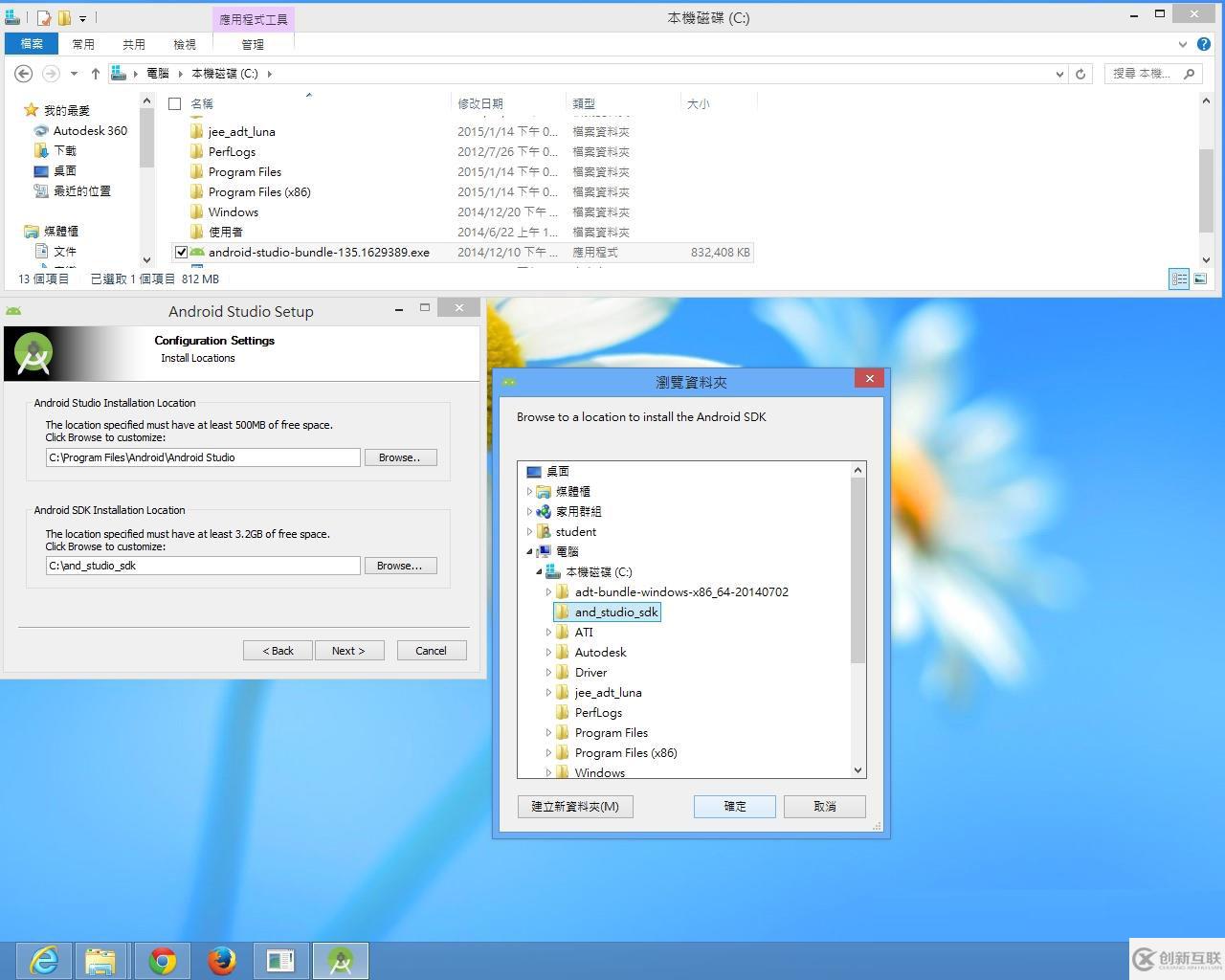Switch to the 共用 ribbon tab
1225x980 pixels.
point(134,44)
